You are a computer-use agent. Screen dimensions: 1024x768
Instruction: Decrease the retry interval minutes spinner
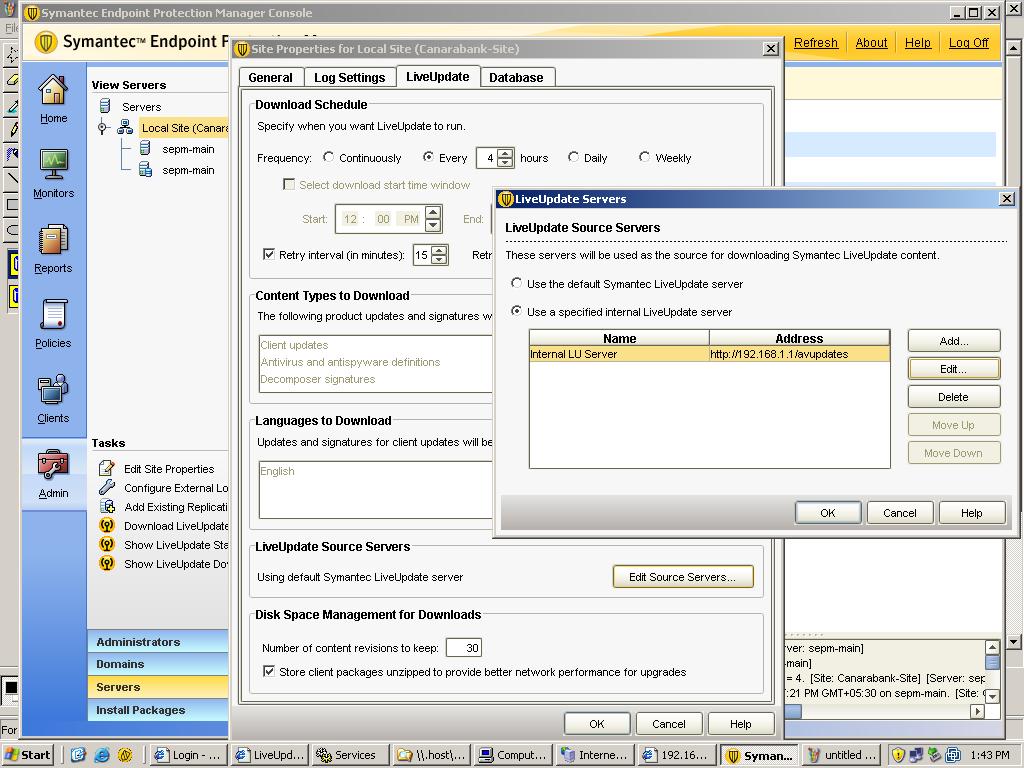point(440,260)
